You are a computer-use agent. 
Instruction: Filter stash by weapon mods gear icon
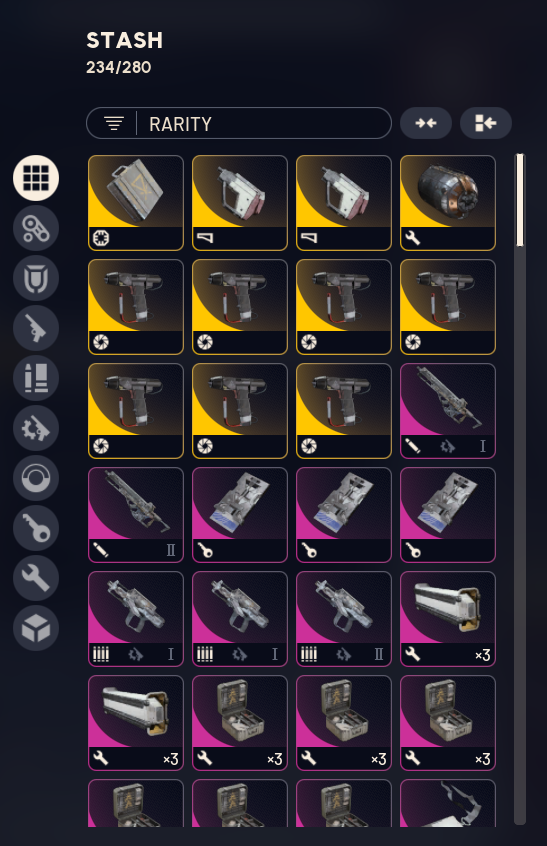(x=36, y=428)
